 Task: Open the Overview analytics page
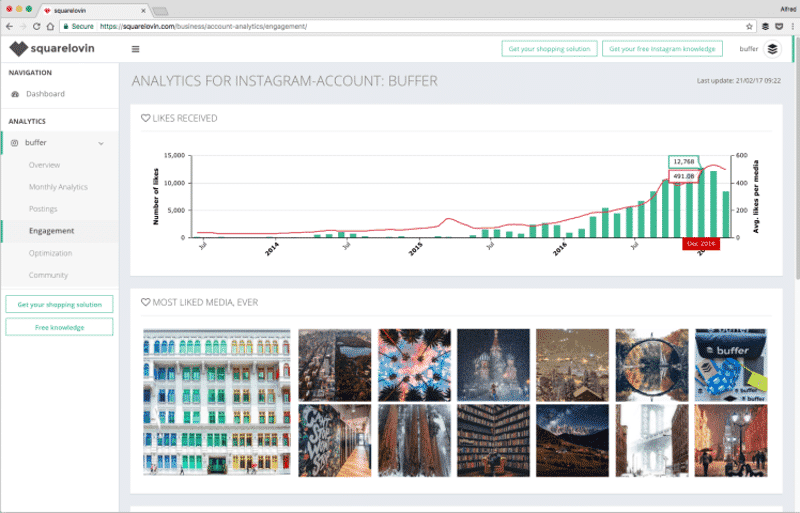click(44, 165)
